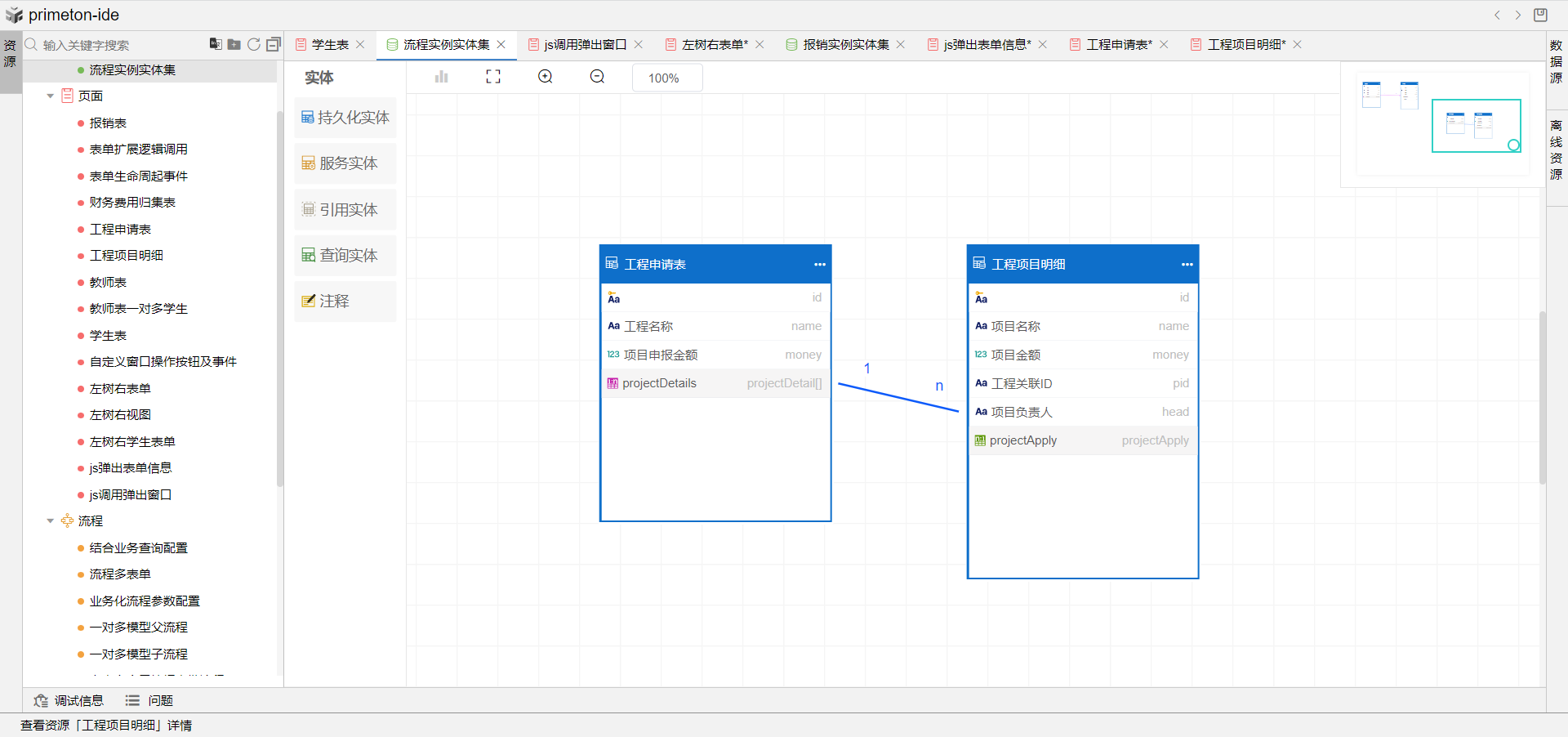
Task: Click the bar chart icon in canvas toolbar
Action: pos(442,77)
